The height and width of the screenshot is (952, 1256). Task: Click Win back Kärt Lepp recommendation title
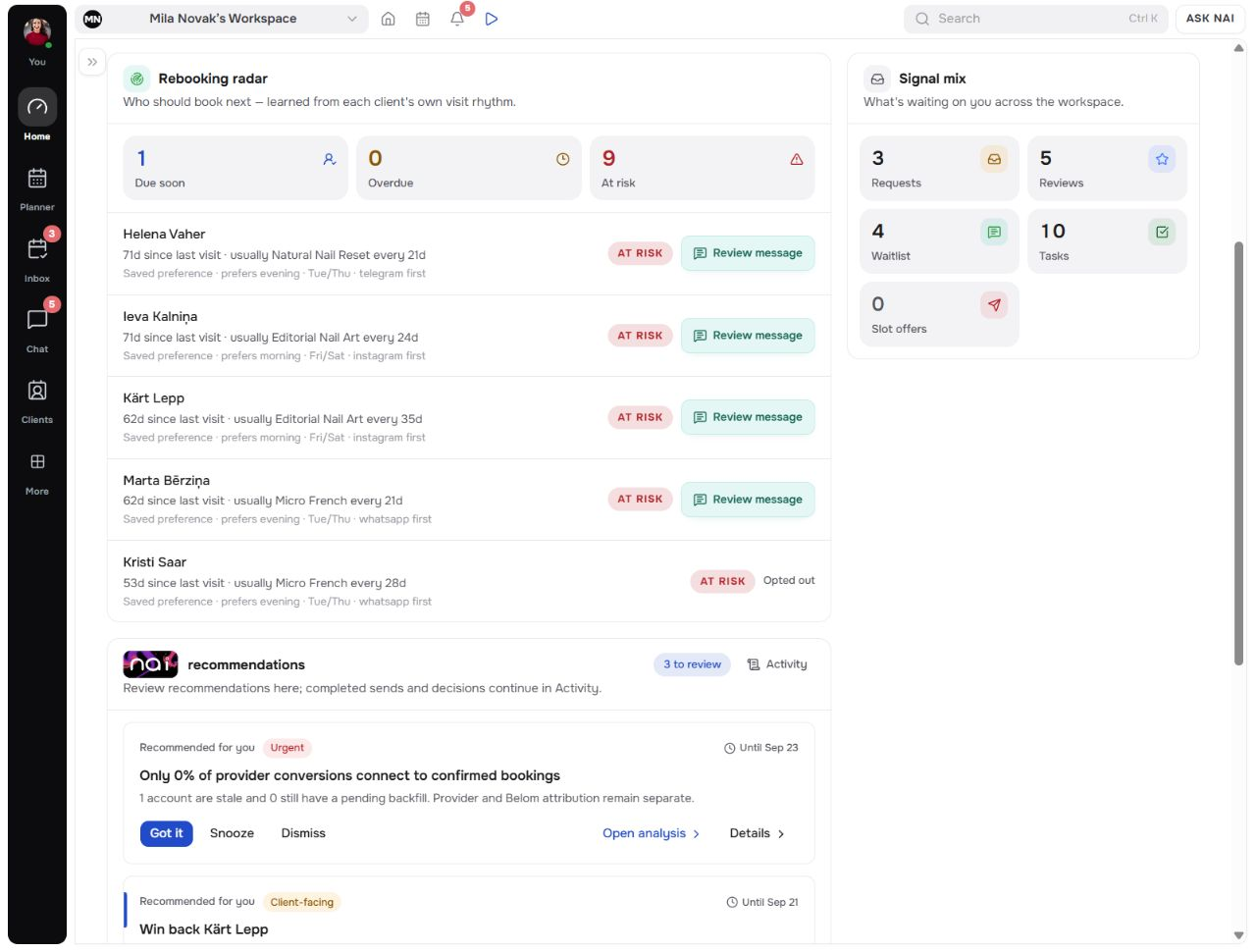[204, 929]
